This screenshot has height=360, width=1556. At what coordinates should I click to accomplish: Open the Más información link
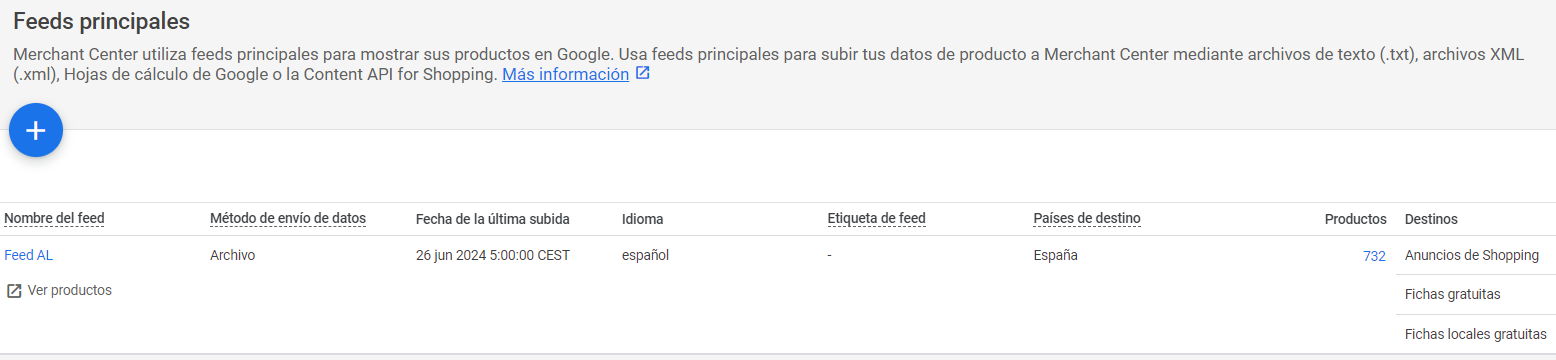coord(565,75)
